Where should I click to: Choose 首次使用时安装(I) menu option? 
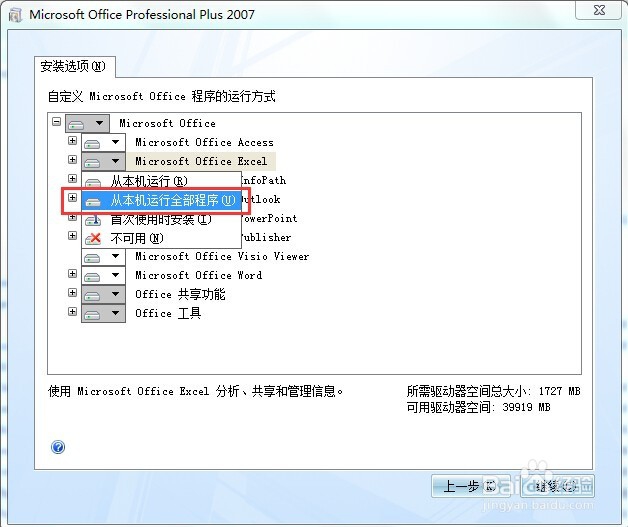click(x=161, y=219)
